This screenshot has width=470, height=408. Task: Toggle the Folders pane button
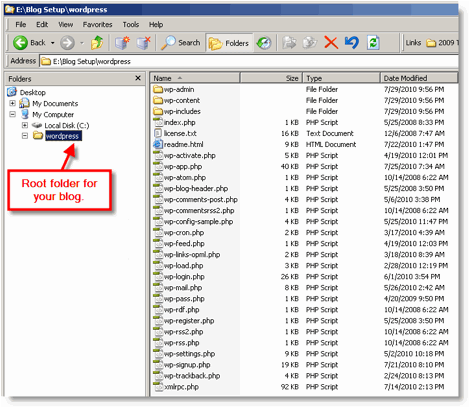229,43
